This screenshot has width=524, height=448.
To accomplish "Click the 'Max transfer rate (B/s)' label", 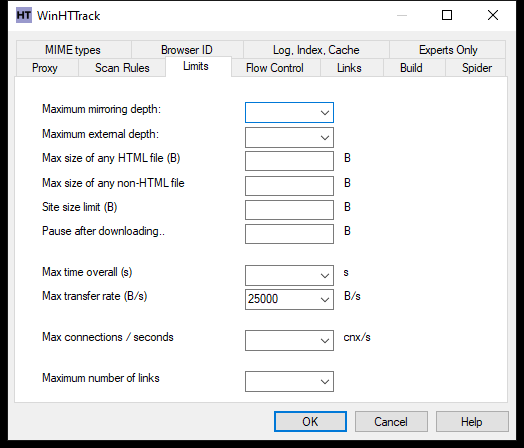I will 95,296.
